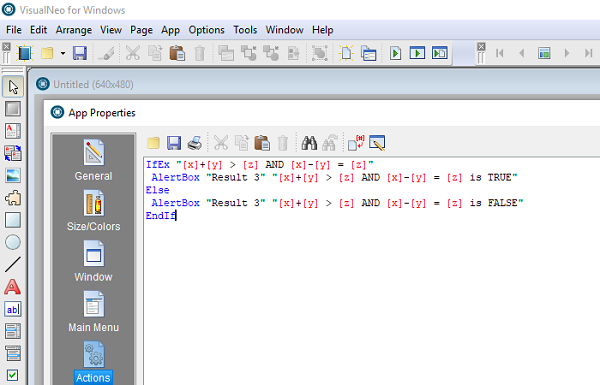Open the Options menu
Screen dimensions: 600x385
pyautogui.click(x=206, y=30)
